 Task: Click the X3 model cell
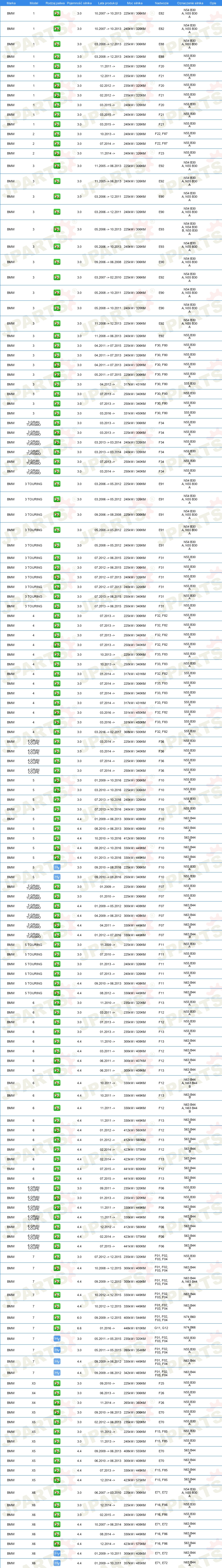(x=33, y=1384)
